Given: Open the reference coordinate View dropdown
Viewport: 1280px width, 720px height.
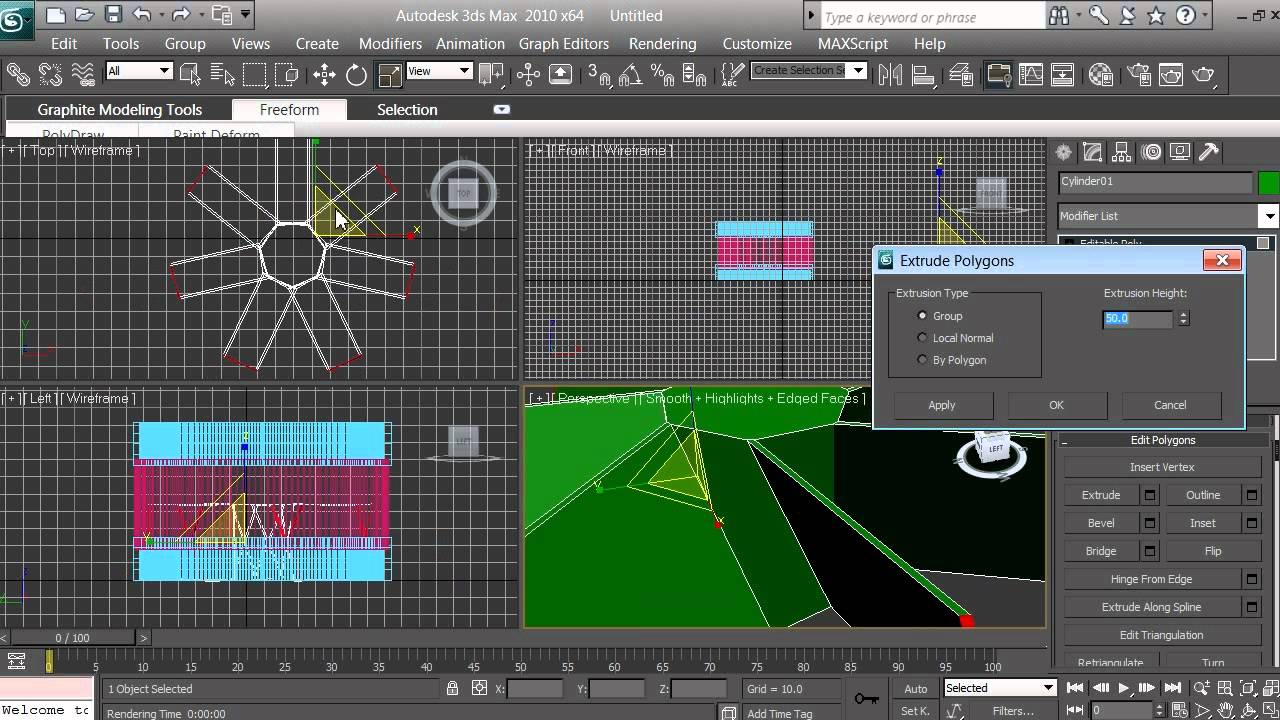Looking at the screenshot, I should pos(439,71).
